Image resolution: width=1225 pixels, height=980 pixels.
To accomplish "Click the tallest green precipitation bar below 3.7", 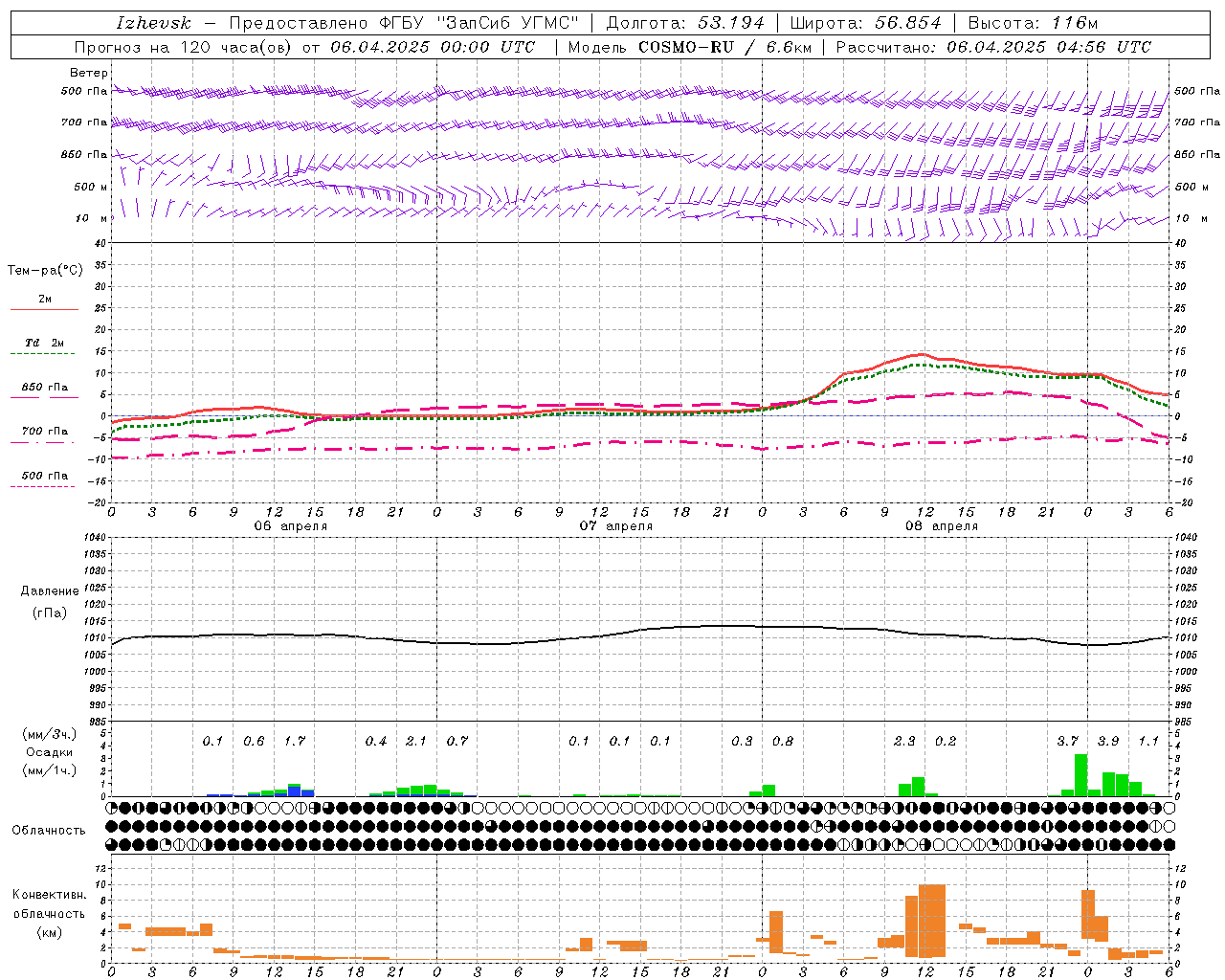I will pyautogui.click(x=1080, y=775).
